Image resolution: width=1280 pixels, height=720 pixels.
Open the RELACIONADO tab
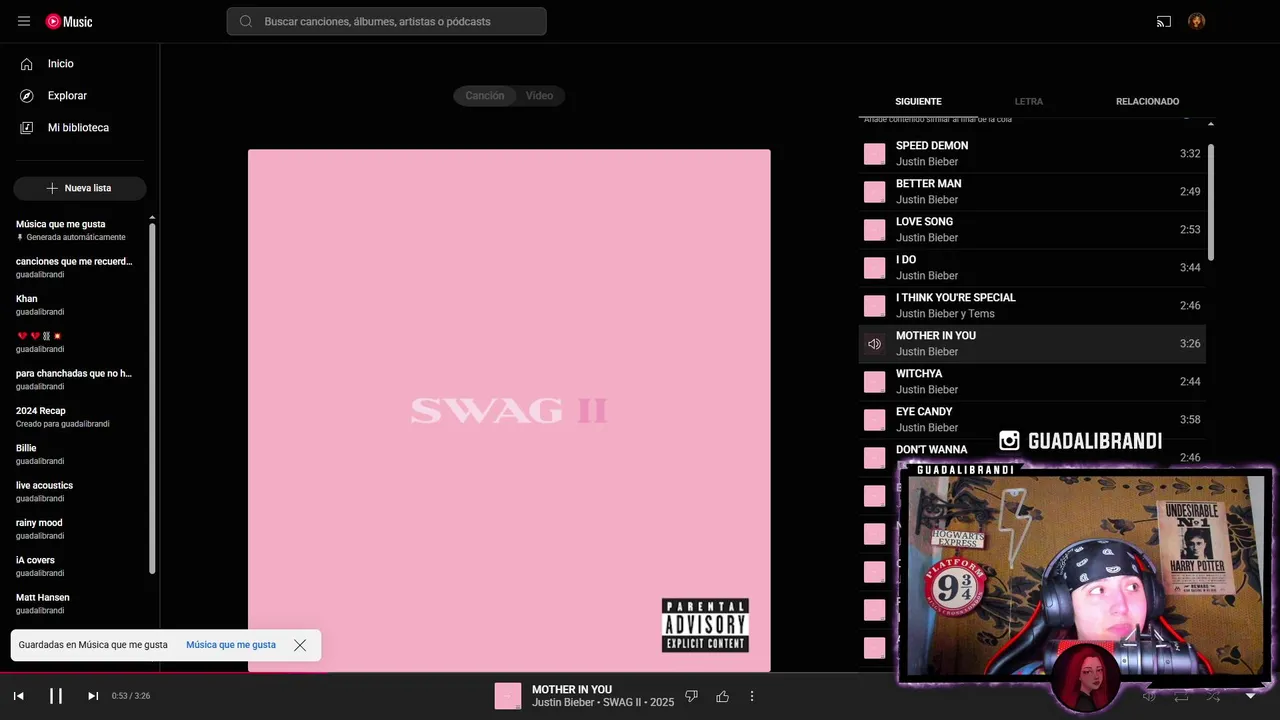(x=1147, y=102)
